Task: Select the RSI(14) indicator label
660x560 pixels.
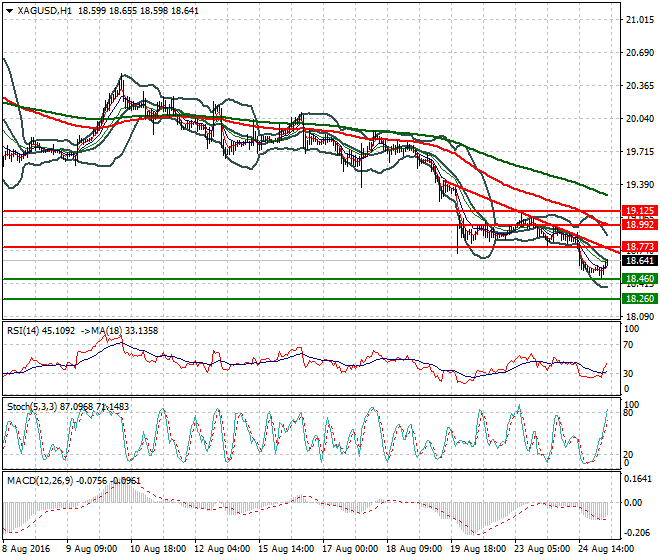Action: (x=22, y=331)
